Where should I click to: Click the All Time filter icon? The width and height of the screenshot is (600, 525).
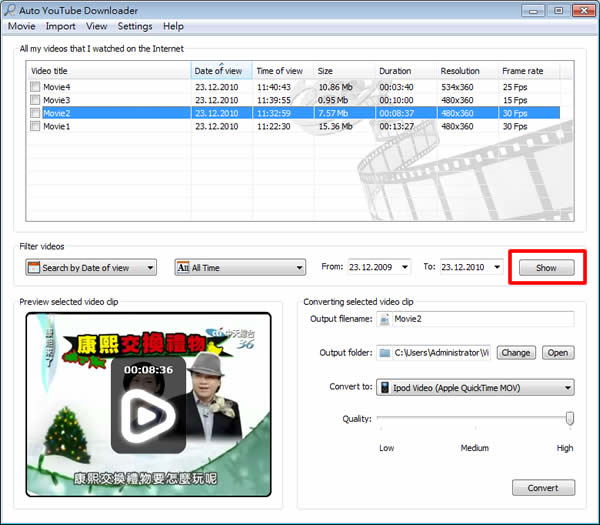pos(183,268)
